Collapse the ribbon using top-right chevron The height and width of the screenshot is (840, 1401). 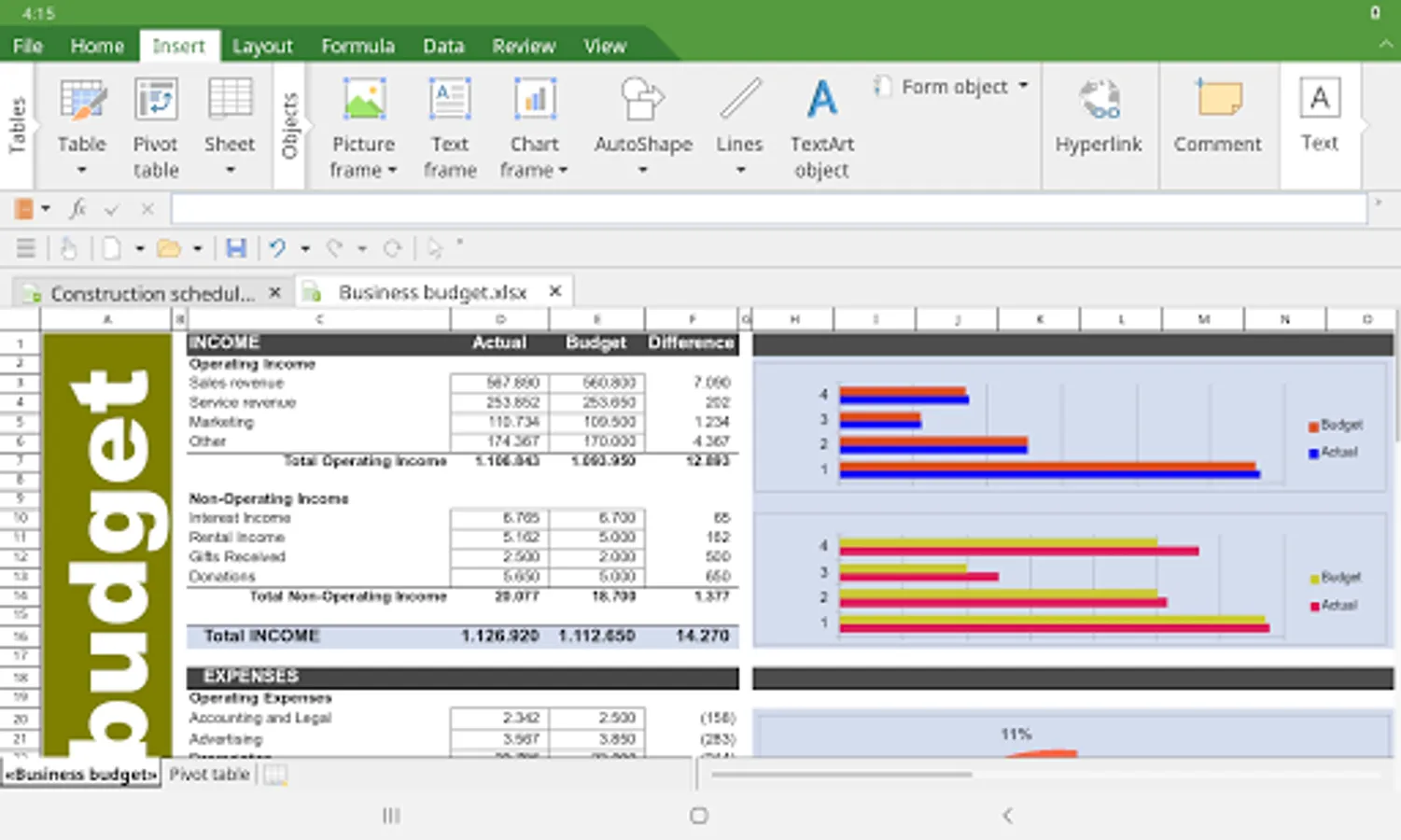tap(1385, 45)
